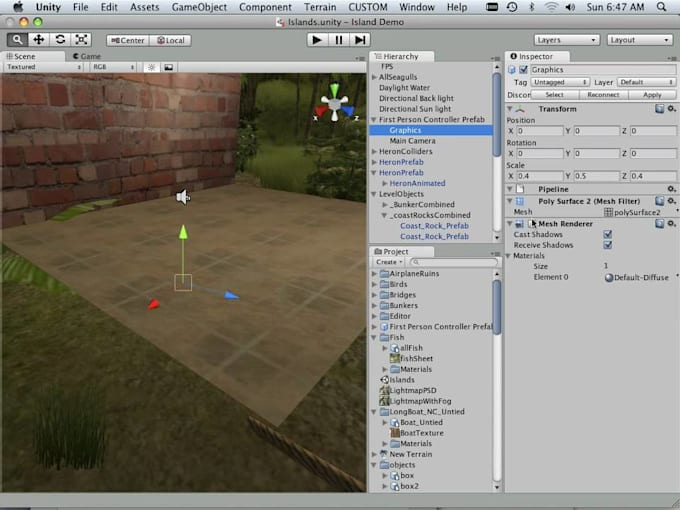Viewport: 680px width, 510px height.
Task: Open Mesh Filter help icon
Action: pos(659,201)
